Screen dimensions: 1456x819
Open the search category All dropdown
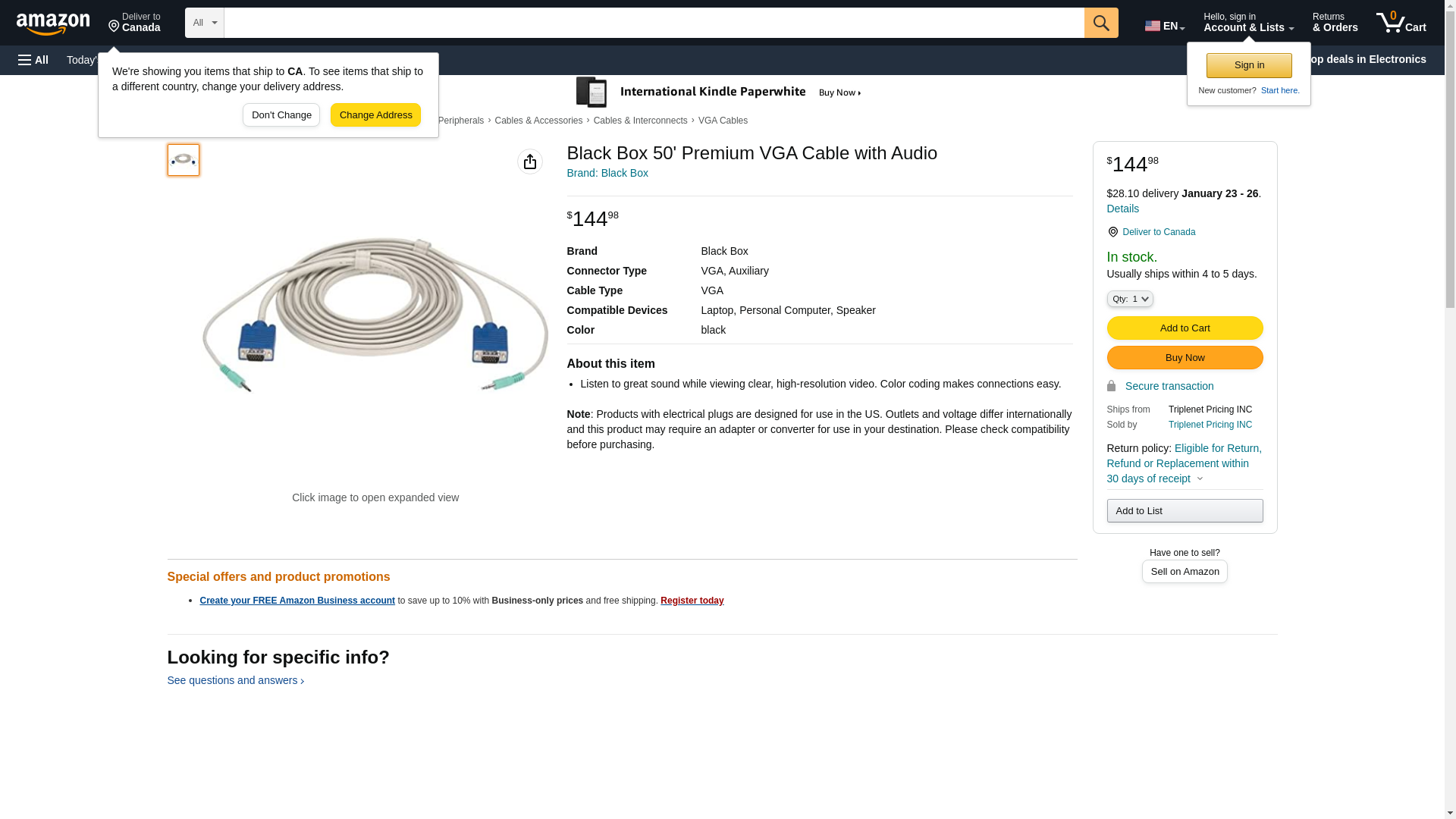pyautogui.click(x=205, y=23)
